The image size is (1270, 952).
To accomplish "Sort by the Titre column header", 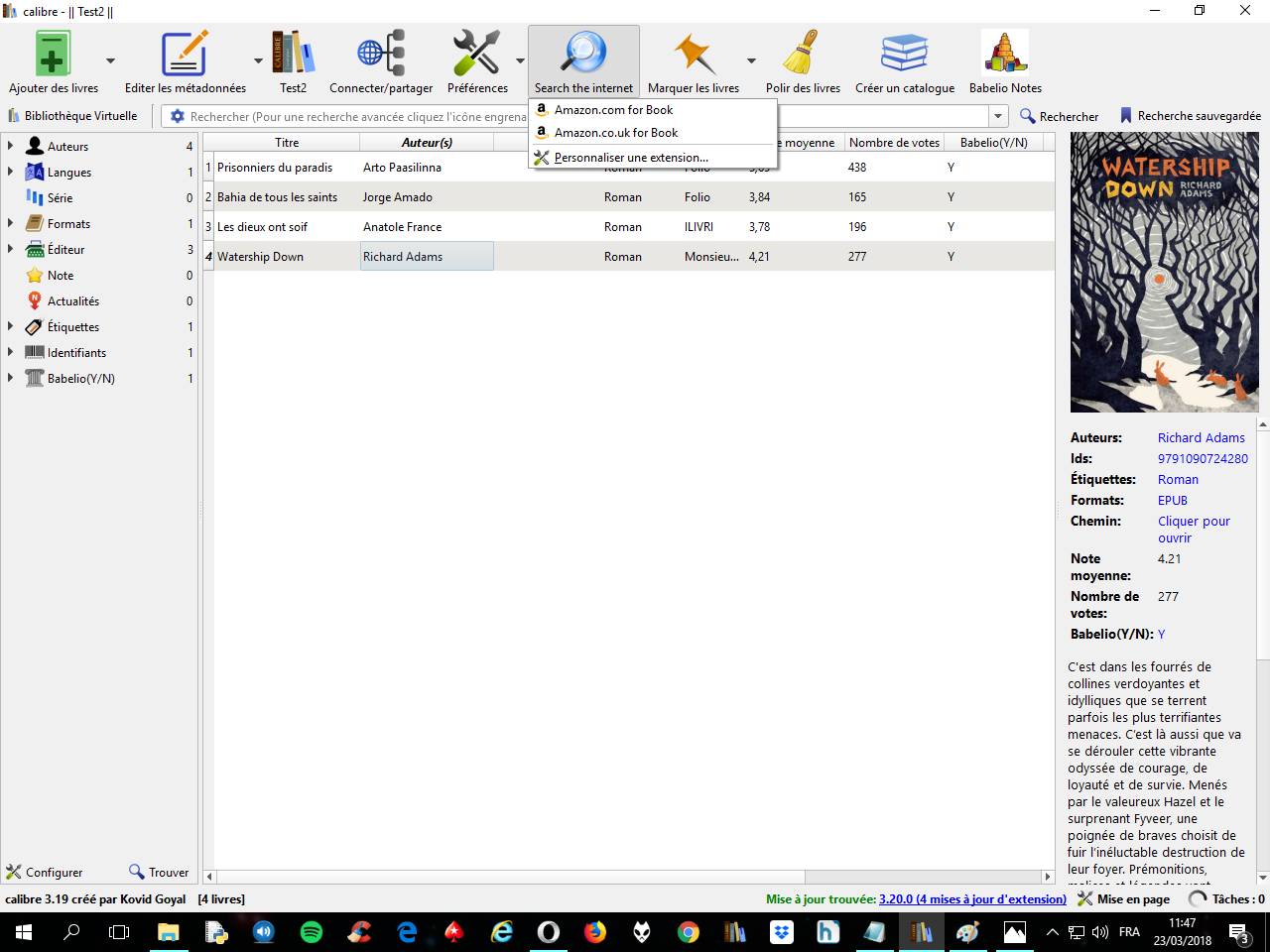I will click(287, 143).
